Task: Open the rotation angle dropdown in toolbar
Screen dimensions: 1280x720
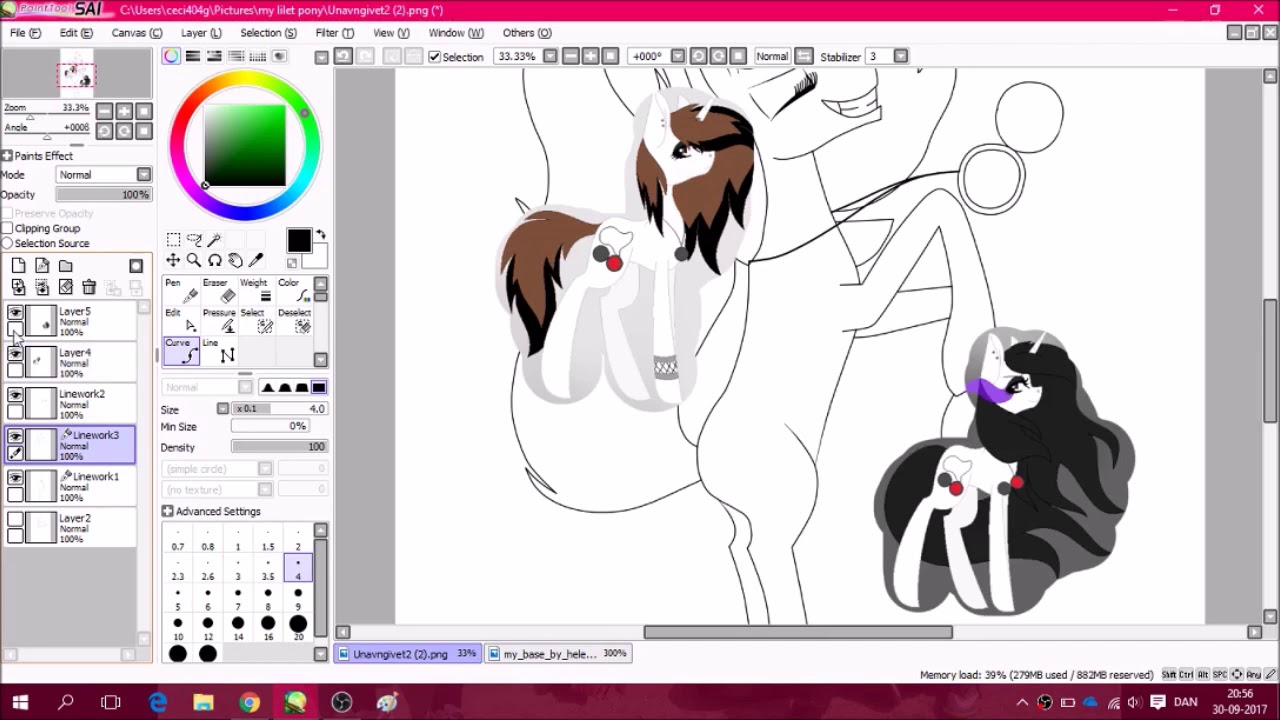Action: click(678, 57)
